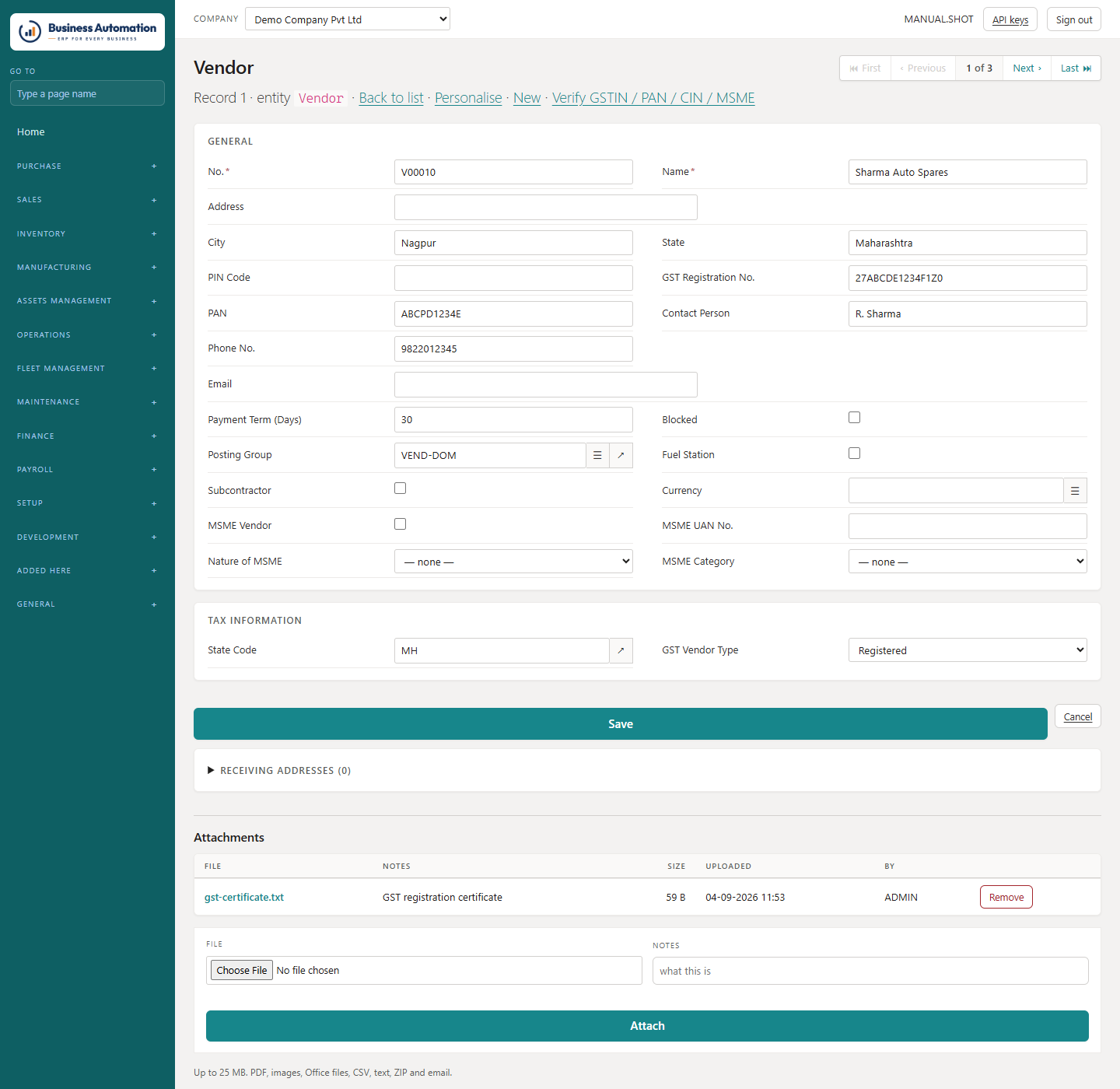The height and width of the screenshot is (1089, 1120).
Task: Expand the Manufacturing sidebar menu
Action: (87, 268)
